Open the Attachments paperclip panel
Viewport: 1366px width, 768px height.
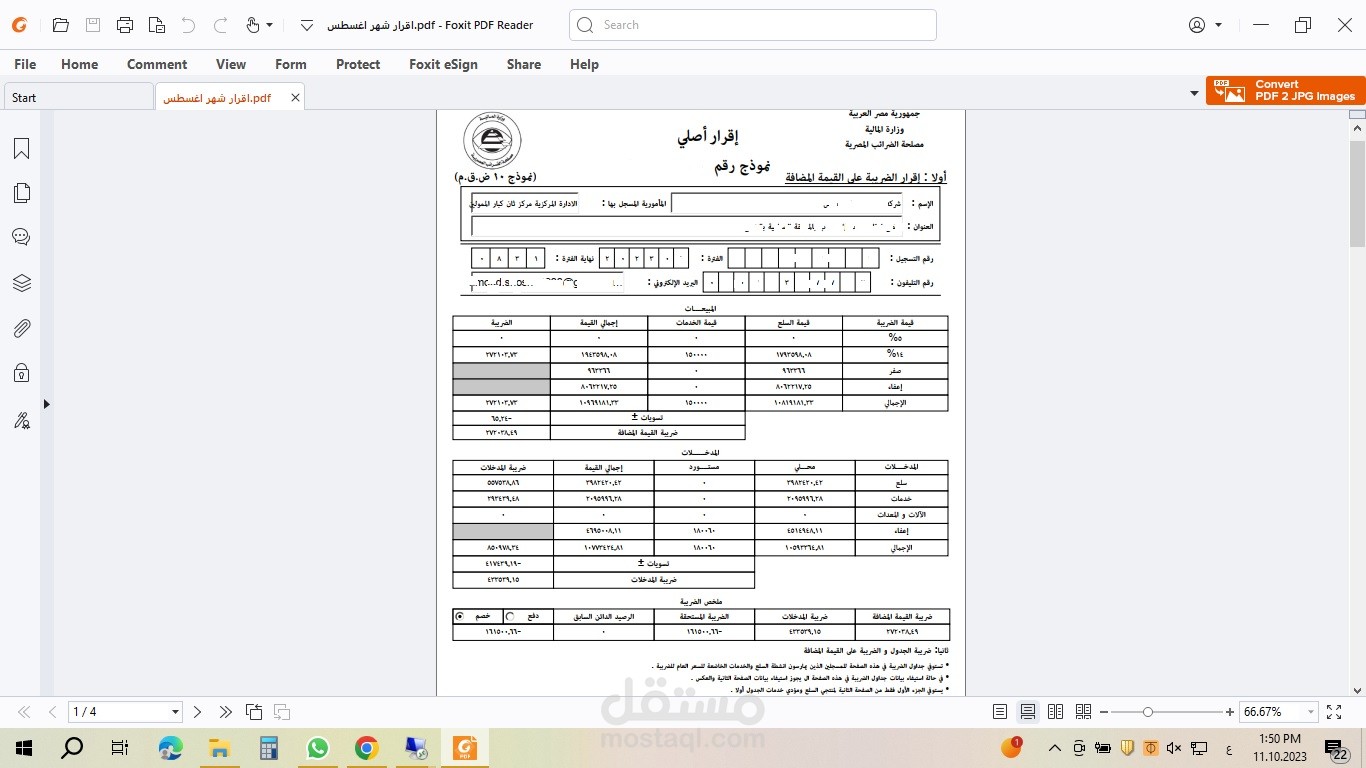[x=21, y=328]
